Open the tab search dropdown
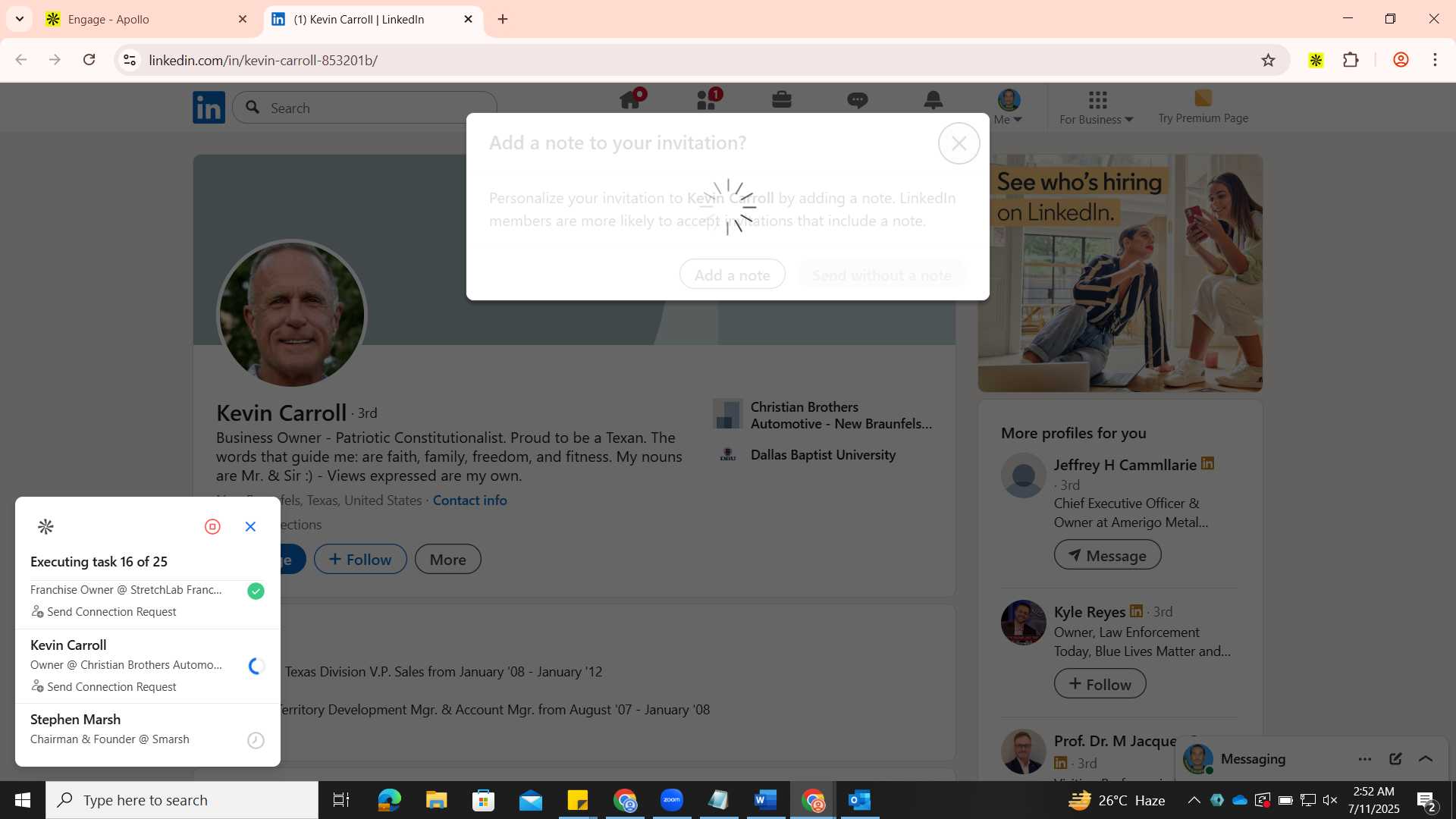Image resolution: width=1456 pixels, height=819 pixels. point(20,20)
